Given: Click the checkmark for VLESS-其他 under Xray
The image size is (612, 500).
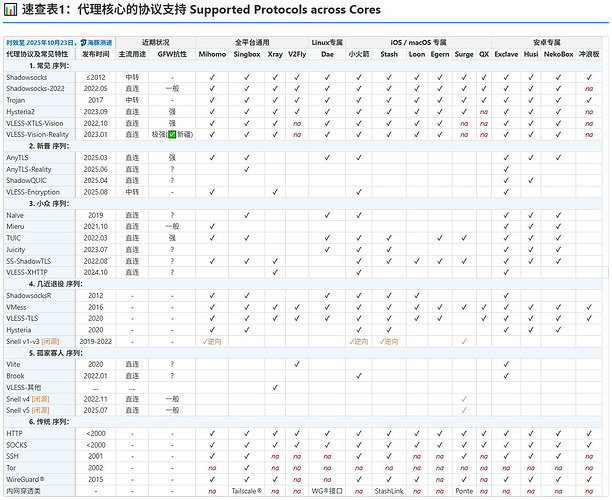Looking at the screenshot, I should coord(275,388).
